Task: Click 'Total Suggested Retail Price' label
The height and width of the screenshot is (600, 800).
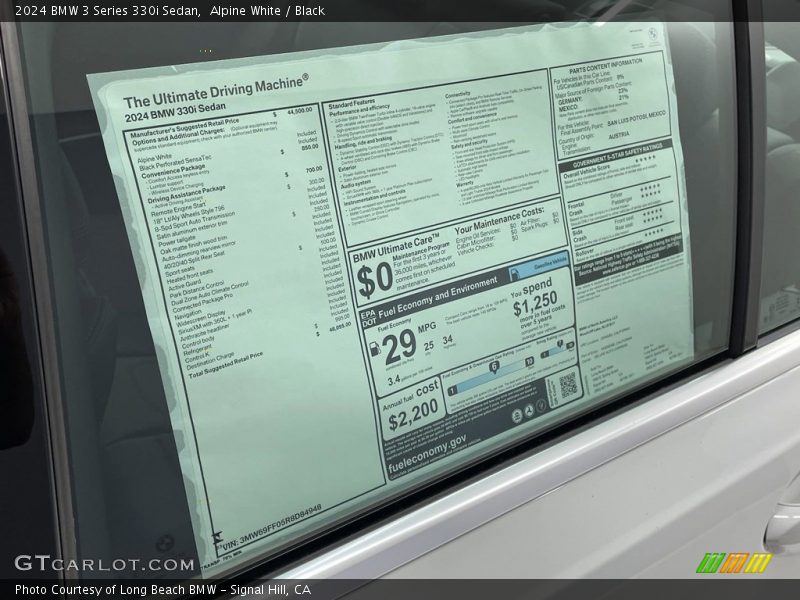Action: [226, 366]
